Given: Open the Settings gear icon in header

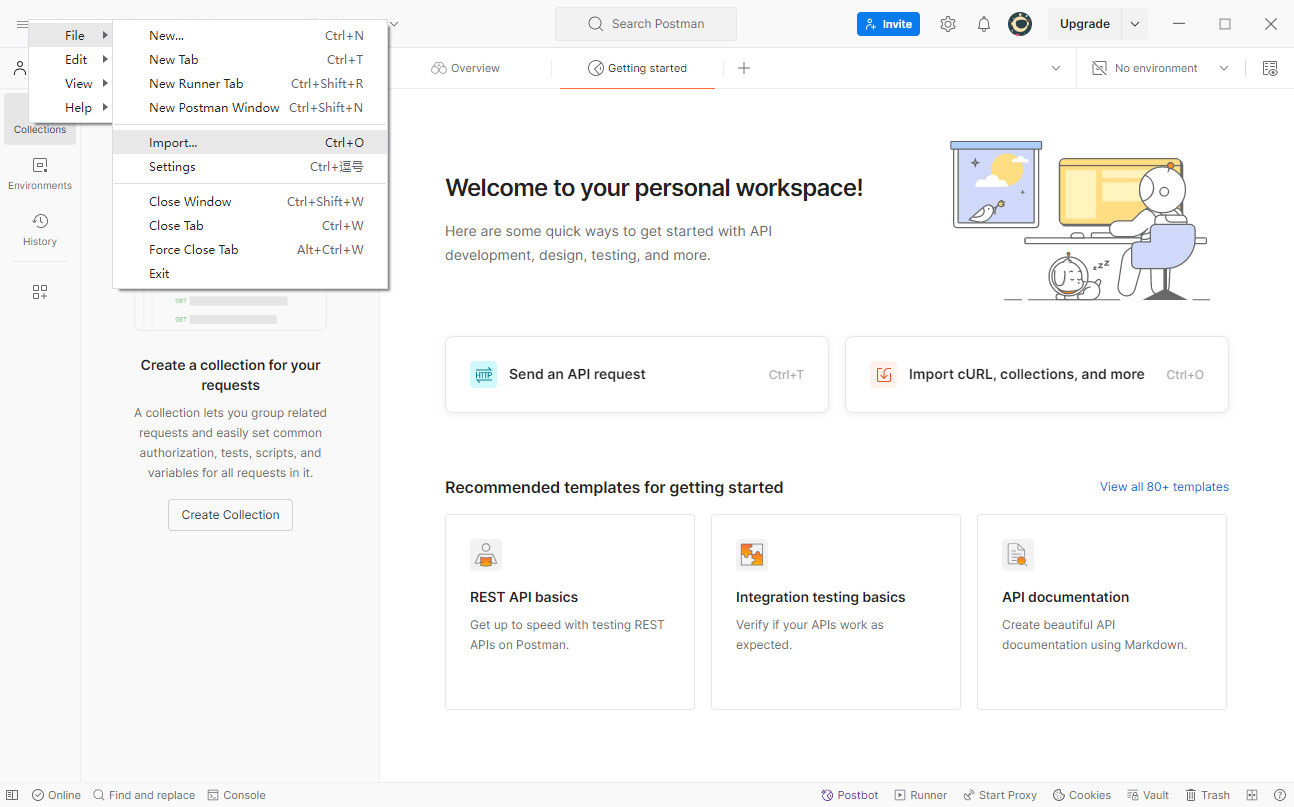Looking at the screenshot, I should (x=948, y=24).
